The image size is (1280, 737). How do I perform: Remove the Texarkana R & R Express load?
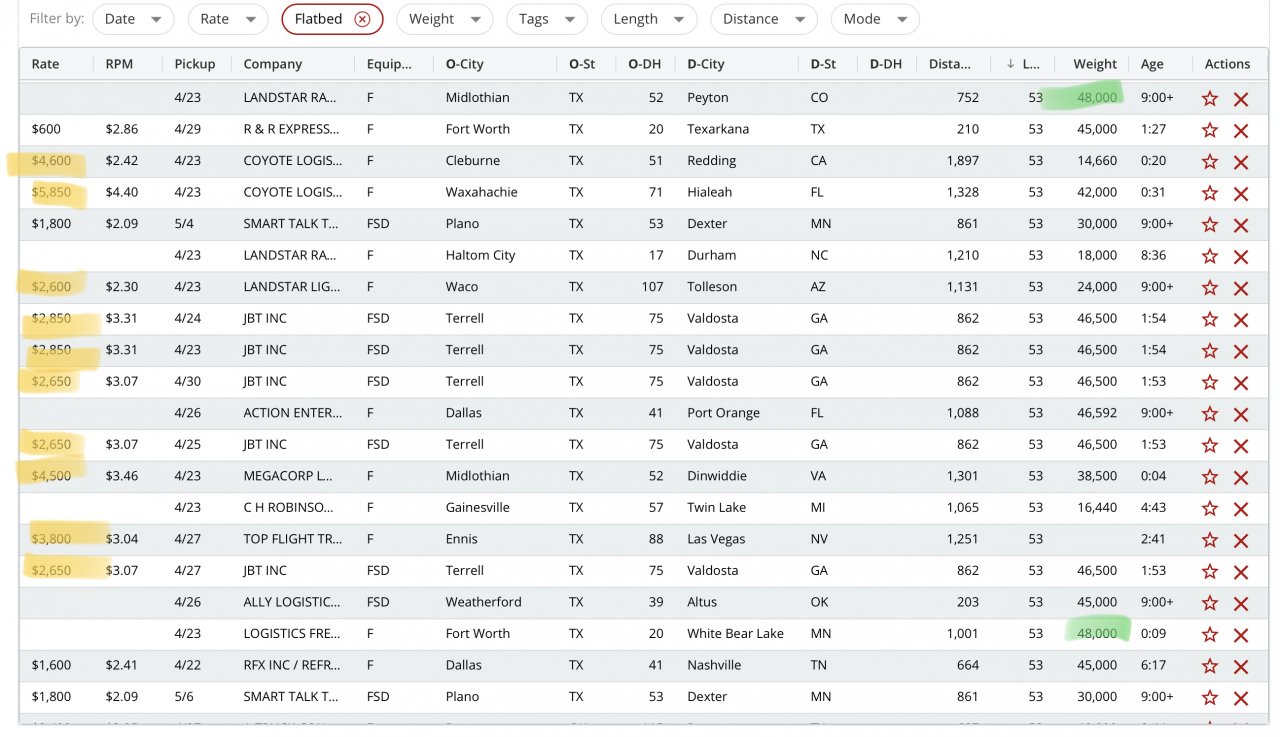click(1241, 131)
